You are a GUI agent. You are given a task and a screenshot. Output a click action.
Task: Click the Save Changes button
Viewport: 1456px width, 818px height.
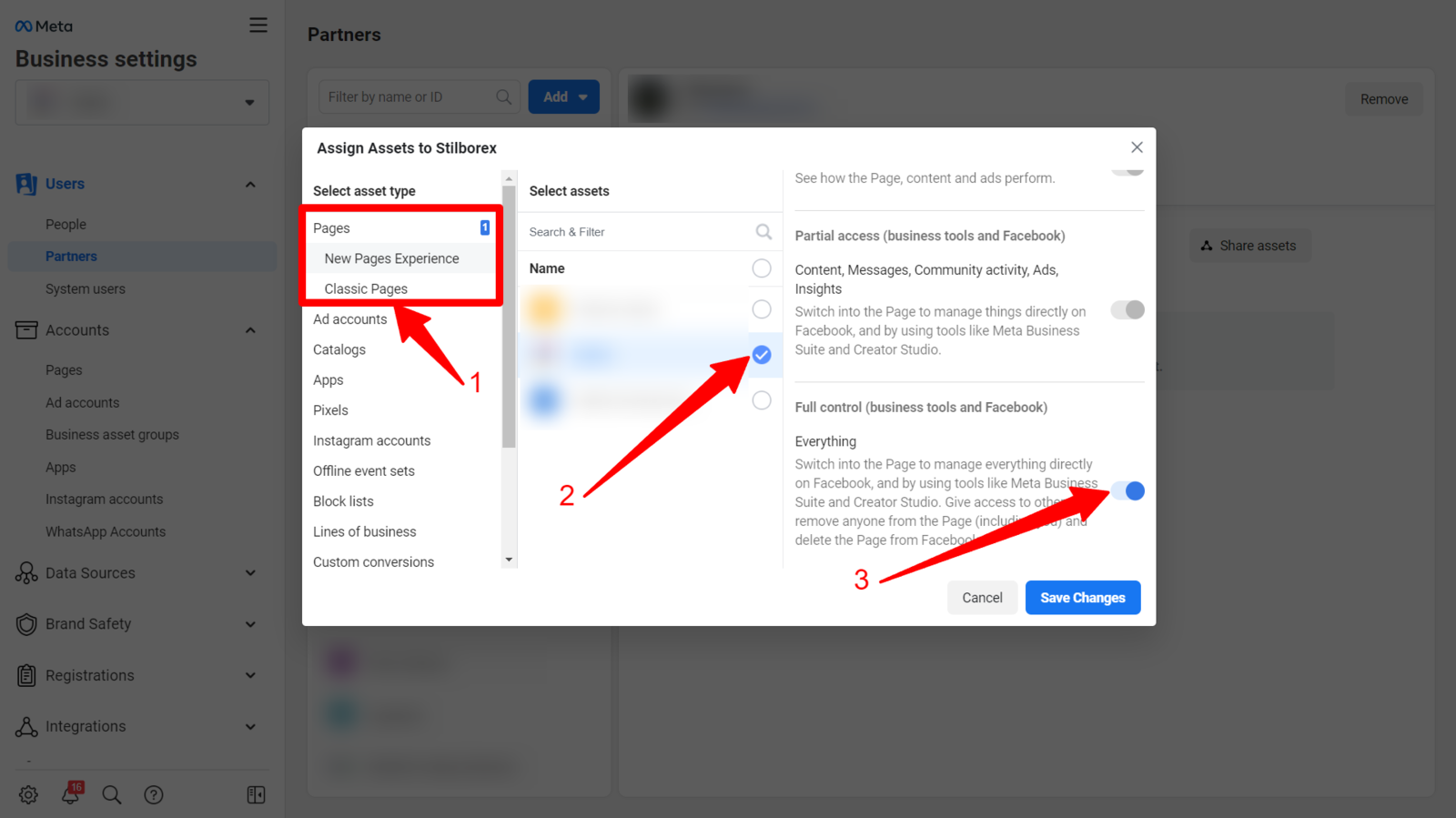pos(1082,598)
